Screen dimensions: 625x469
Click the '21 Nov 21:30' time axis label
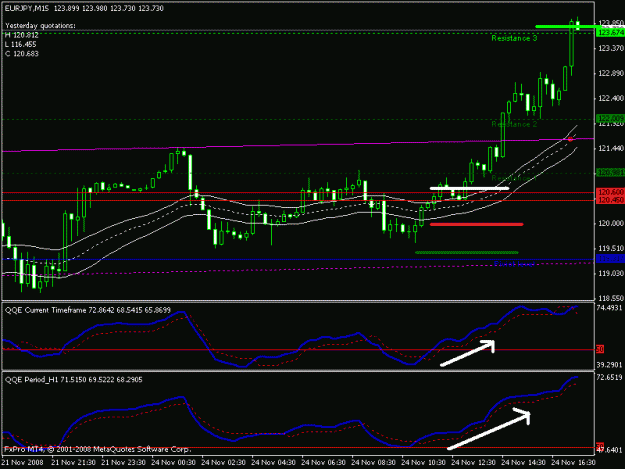pyautogui.click(x=73, y=463)
